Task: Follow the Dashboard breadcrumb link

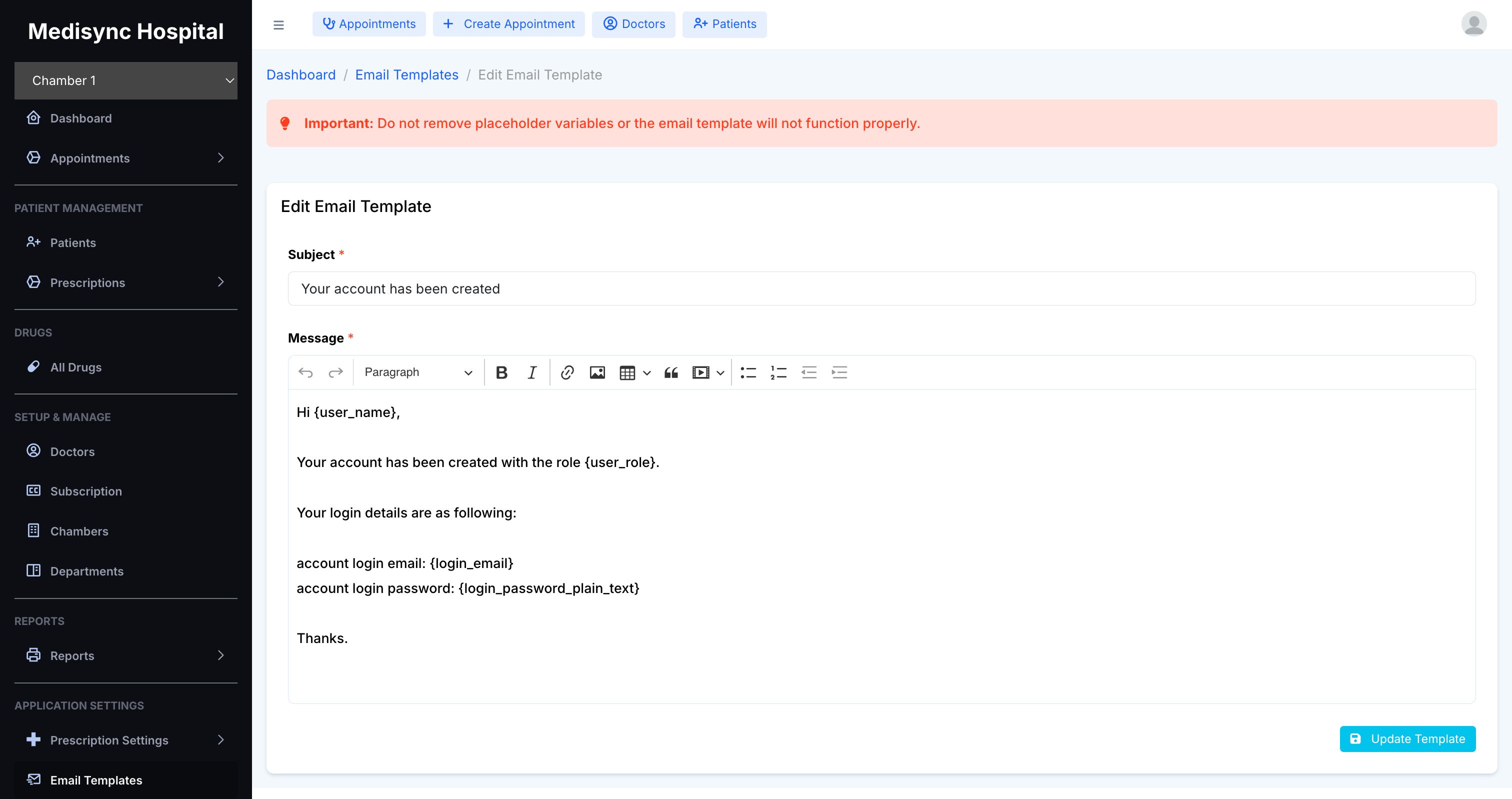Action: click(301, 74)
